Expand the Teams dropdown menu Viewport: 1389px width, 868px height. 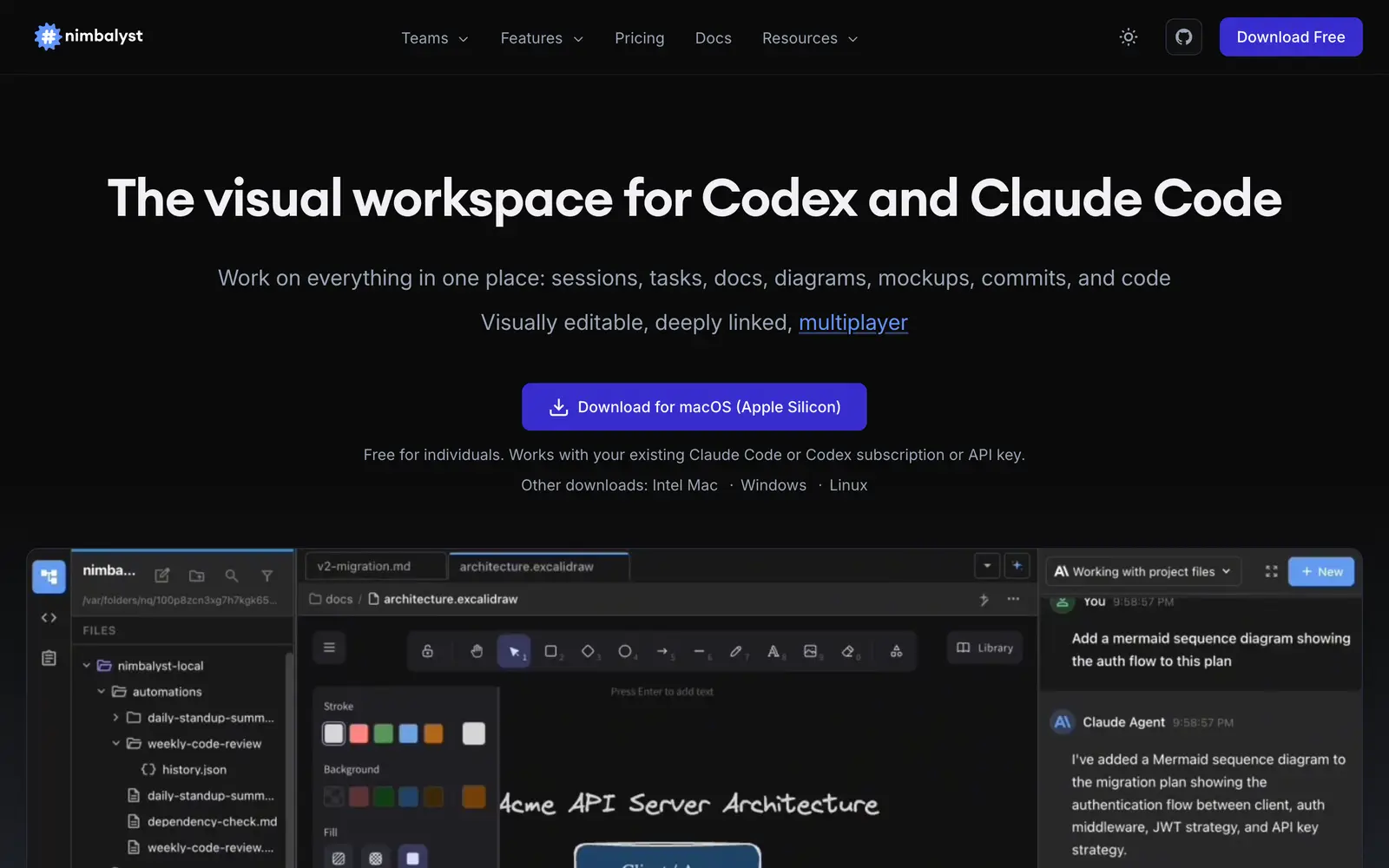click(435, 38)
